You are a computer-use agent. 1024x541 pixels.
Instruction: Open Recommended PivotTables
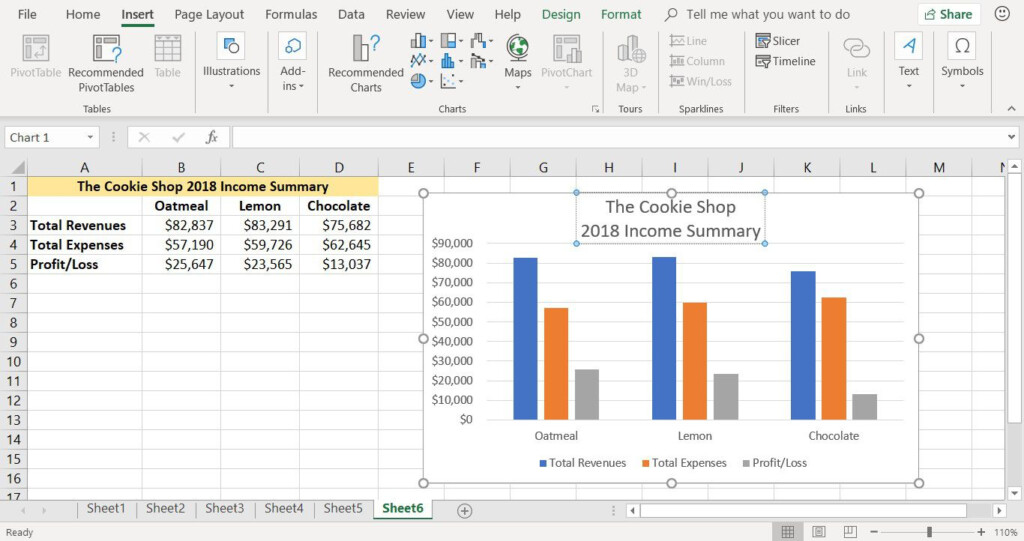click(x=106, y=65)
